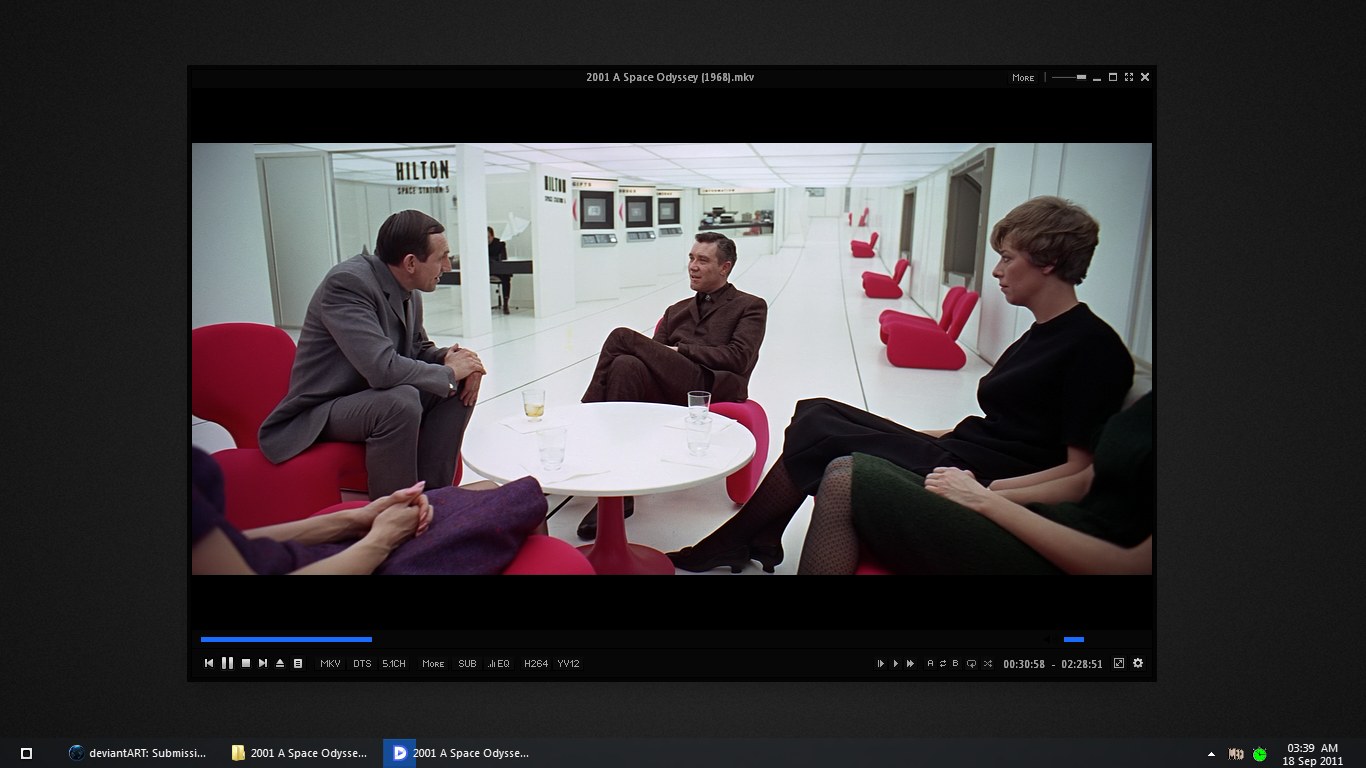Click the 5.1CH channel label
The width and height of the screenshot is (1366, 768).
(394, 663)
